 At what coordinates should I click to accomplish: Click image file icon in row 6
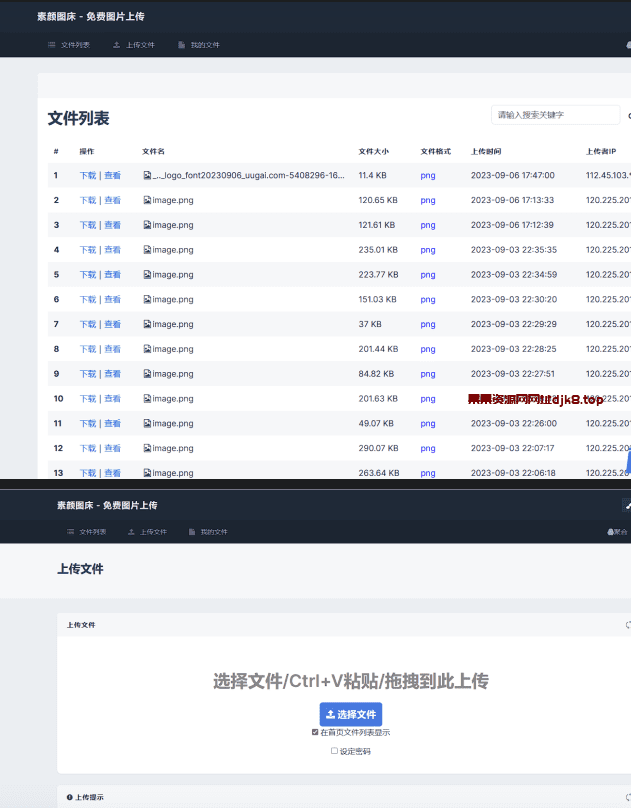pos(147,299)
